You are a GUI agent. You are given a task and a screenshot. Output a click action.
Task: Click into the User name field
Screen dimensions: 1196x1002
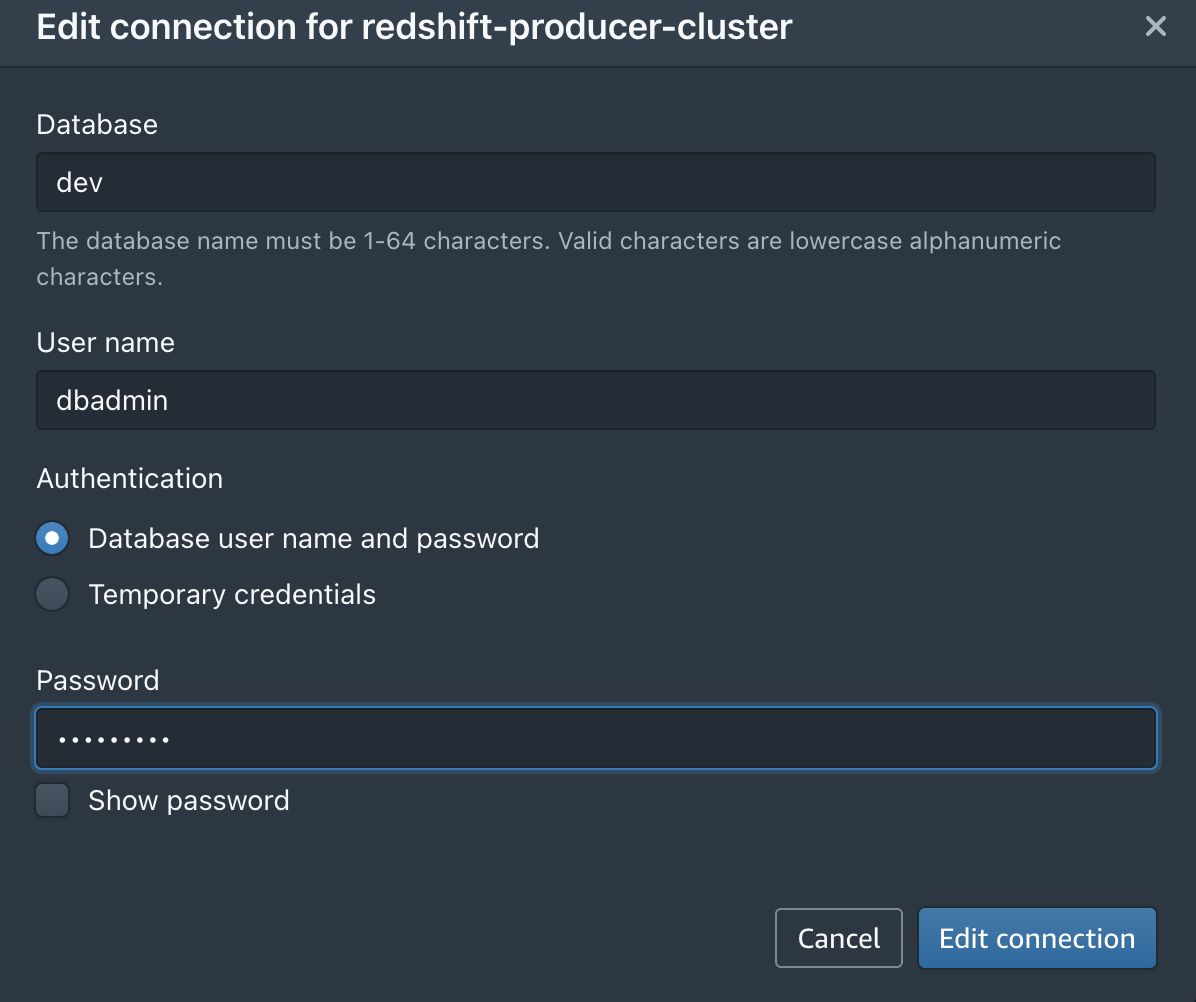(596, 400)
